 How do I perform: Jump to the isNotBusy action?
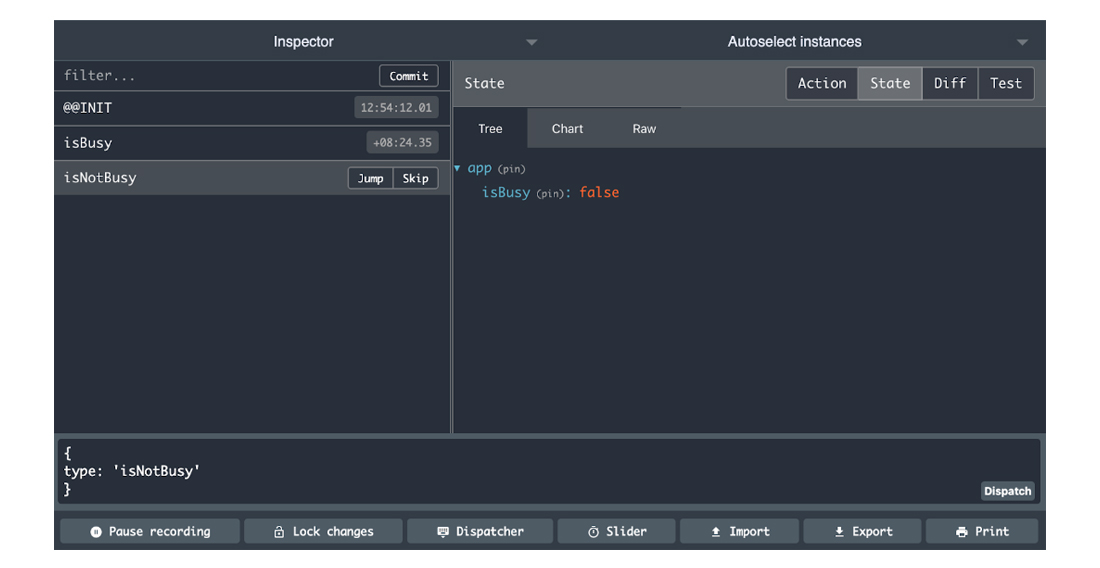pyautogui.click(x=370, y=178)
